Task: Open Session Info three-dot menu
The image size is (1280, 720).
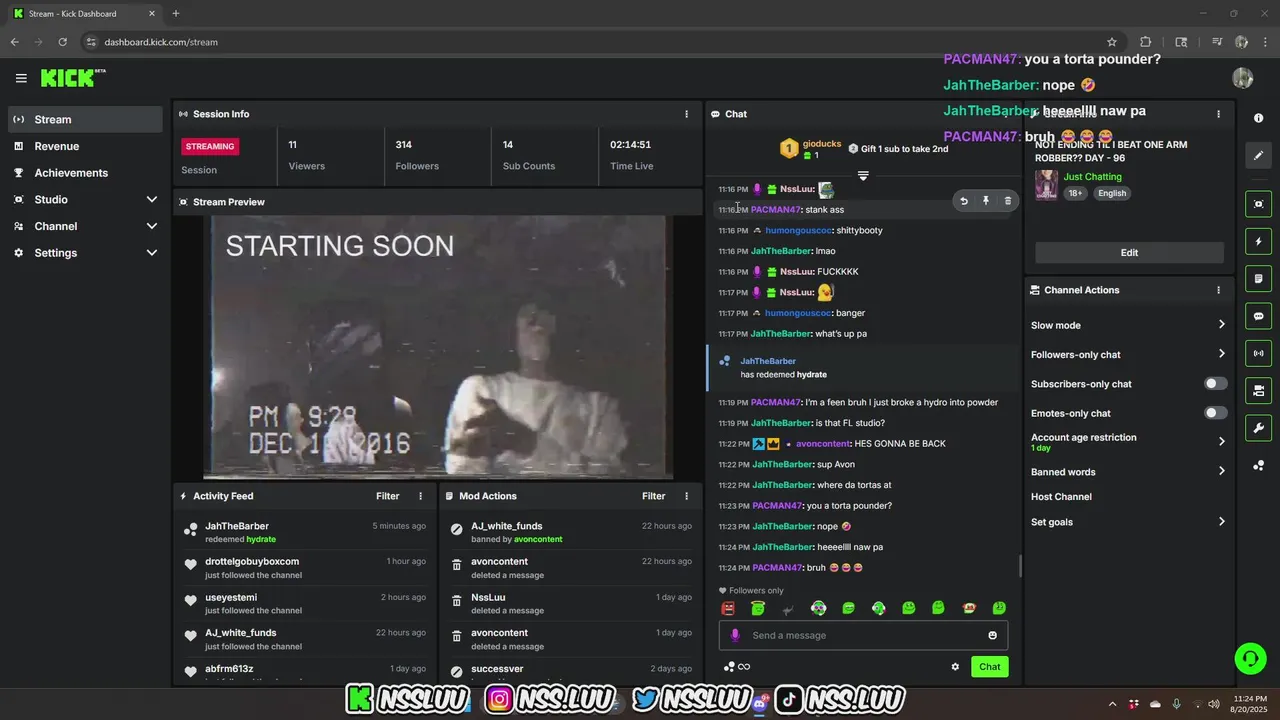Action: [686, 114]
